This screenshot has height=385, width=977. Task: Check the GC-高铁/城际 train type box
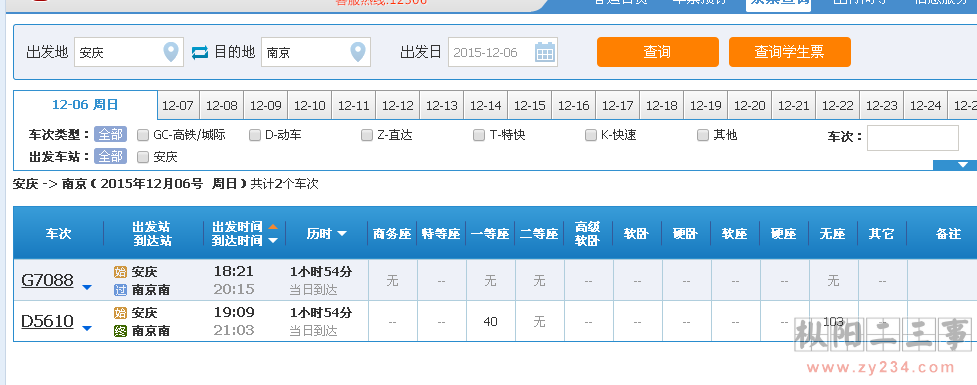pos(143,135)
